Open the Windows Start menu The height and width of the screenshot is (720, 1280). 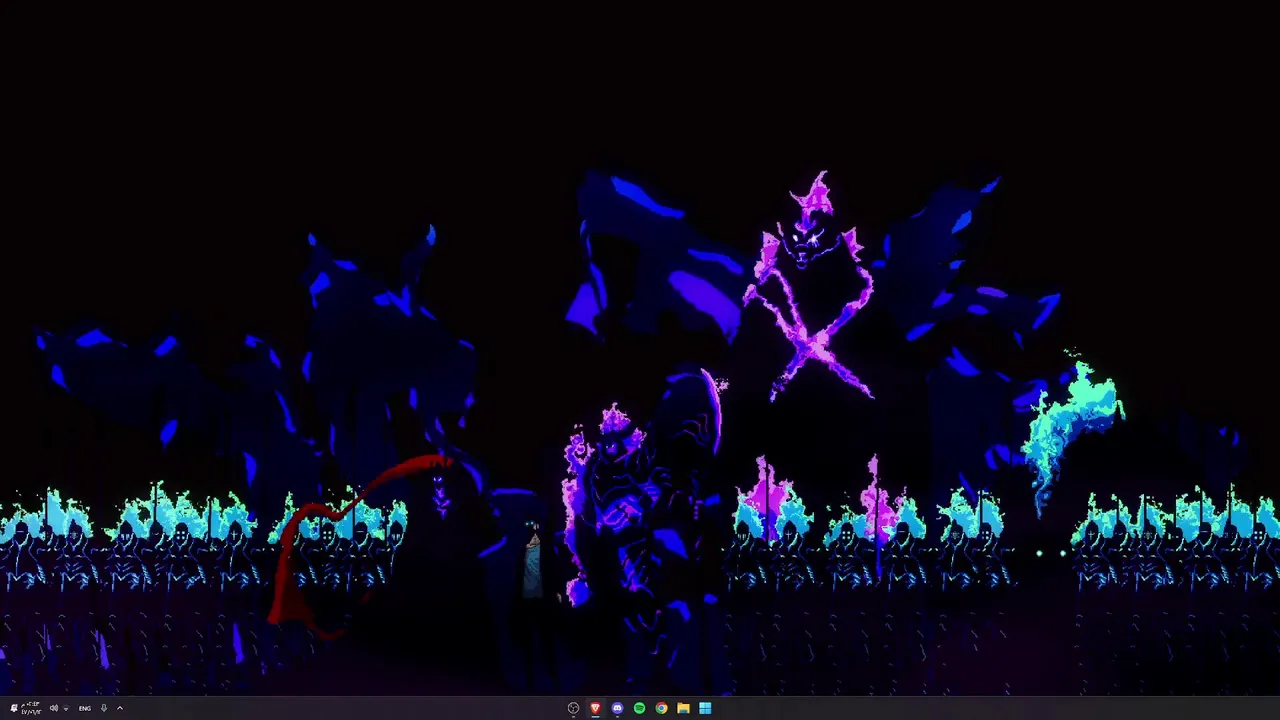(705, 708)
